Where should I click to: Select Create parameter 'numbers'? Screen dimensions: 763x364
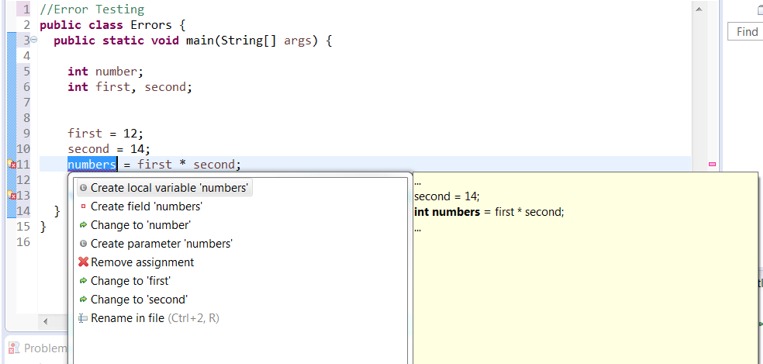[155, 243]
